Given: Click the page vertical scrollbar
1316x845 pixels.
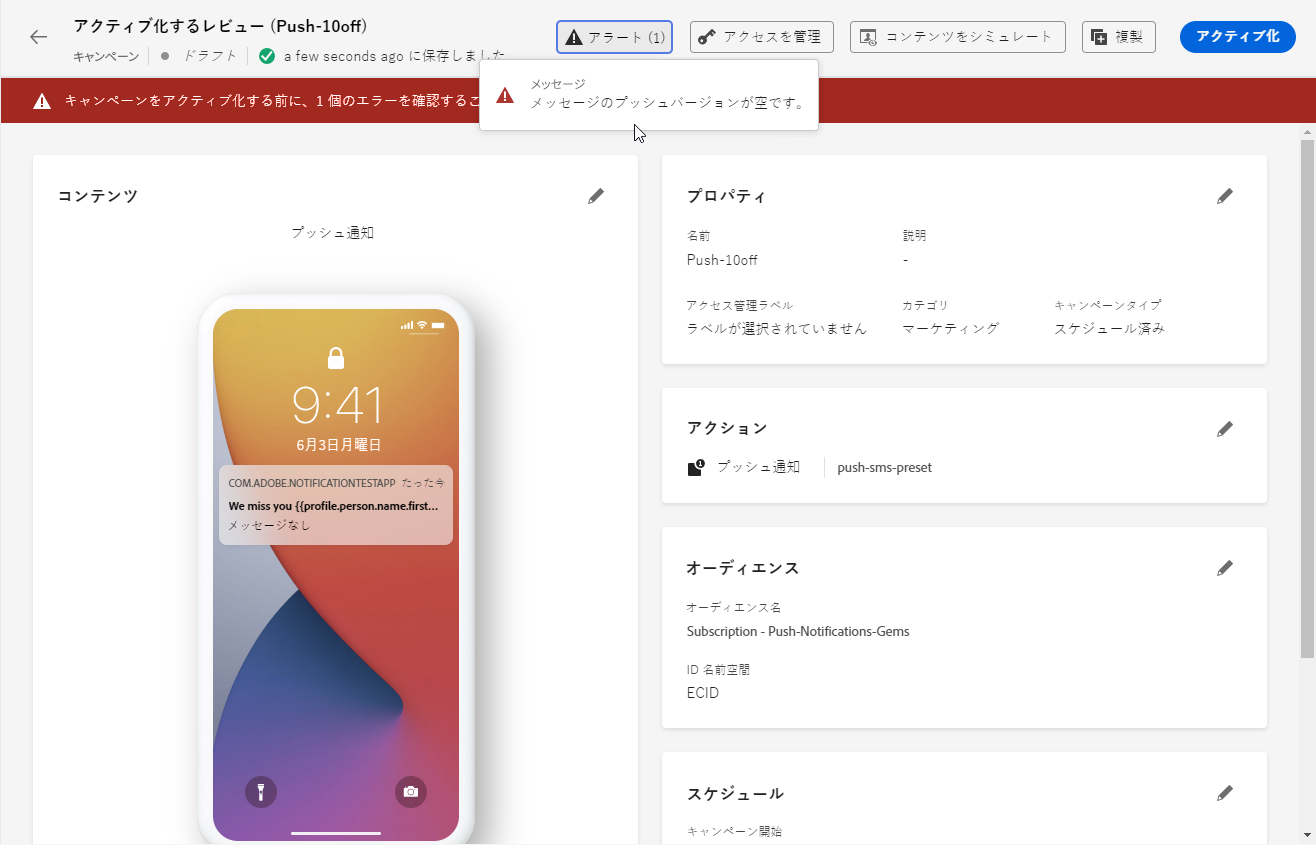Looking at the screenshot, I should (x=1307, y=400).
